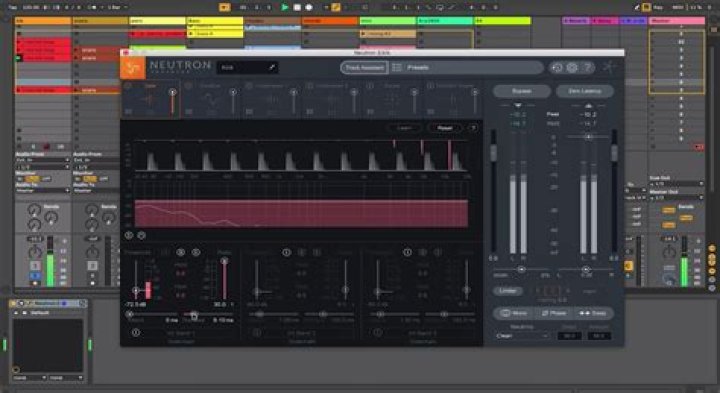Click the Gate module mix slider handle
This screenshot has height=393, width=720.
click(173, 92)
